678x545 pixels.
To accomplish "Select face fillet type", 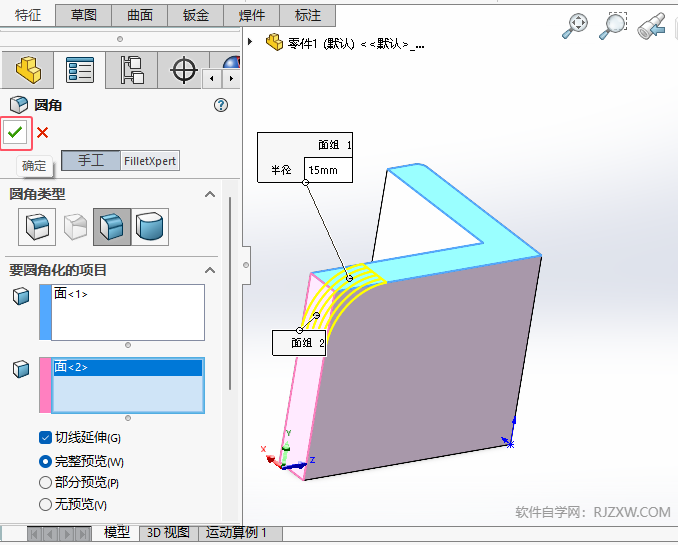I will pyautogui.click(x=112, y=227).
